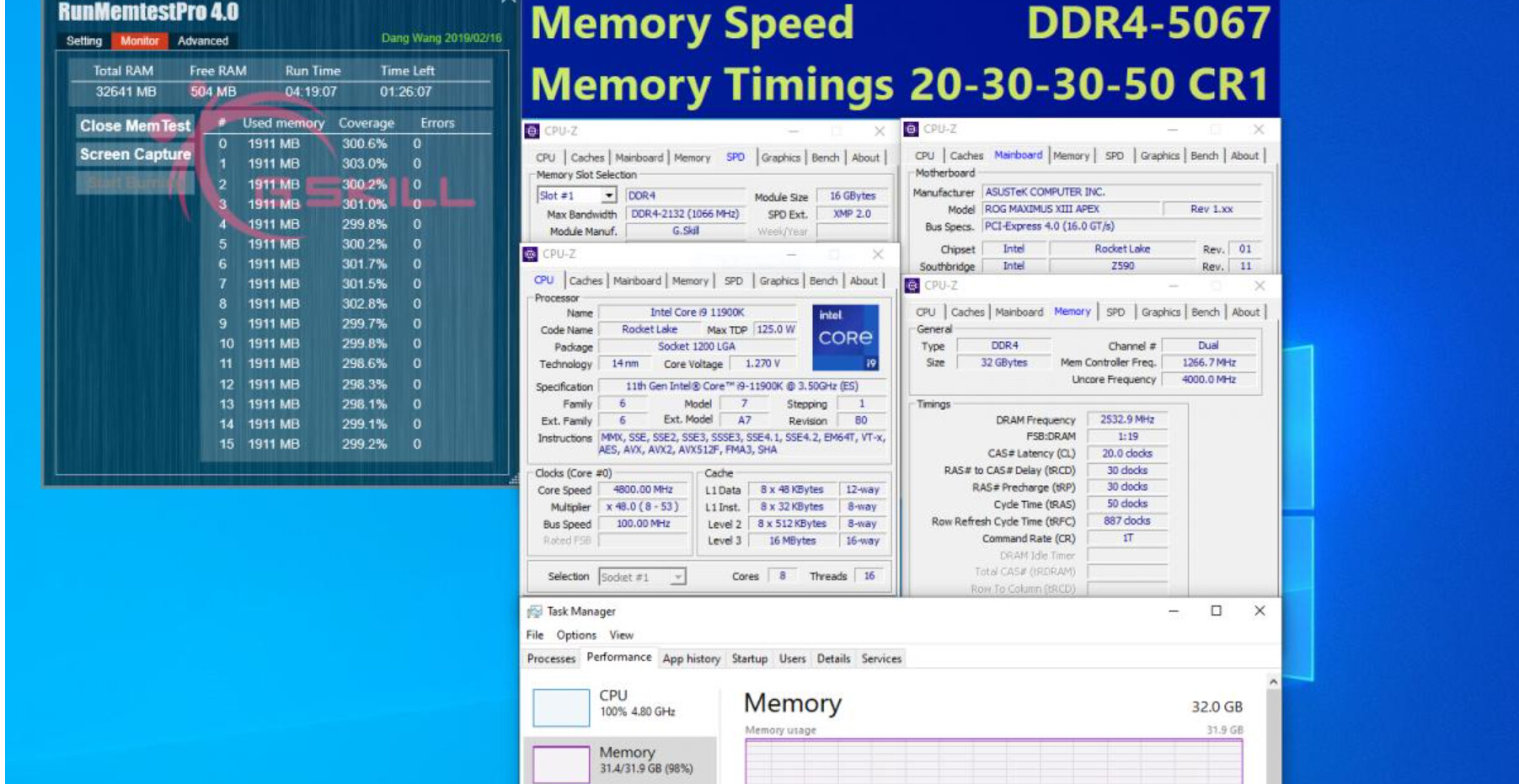Close the CPU-Z Mainboard window
This screenshot has height=784, width=1519.
coord(1258,130)
